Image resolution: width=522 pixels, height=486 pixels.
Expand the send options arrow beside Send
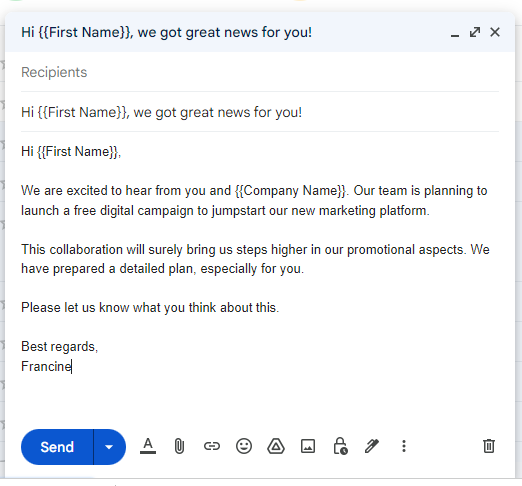click(109, 447)
